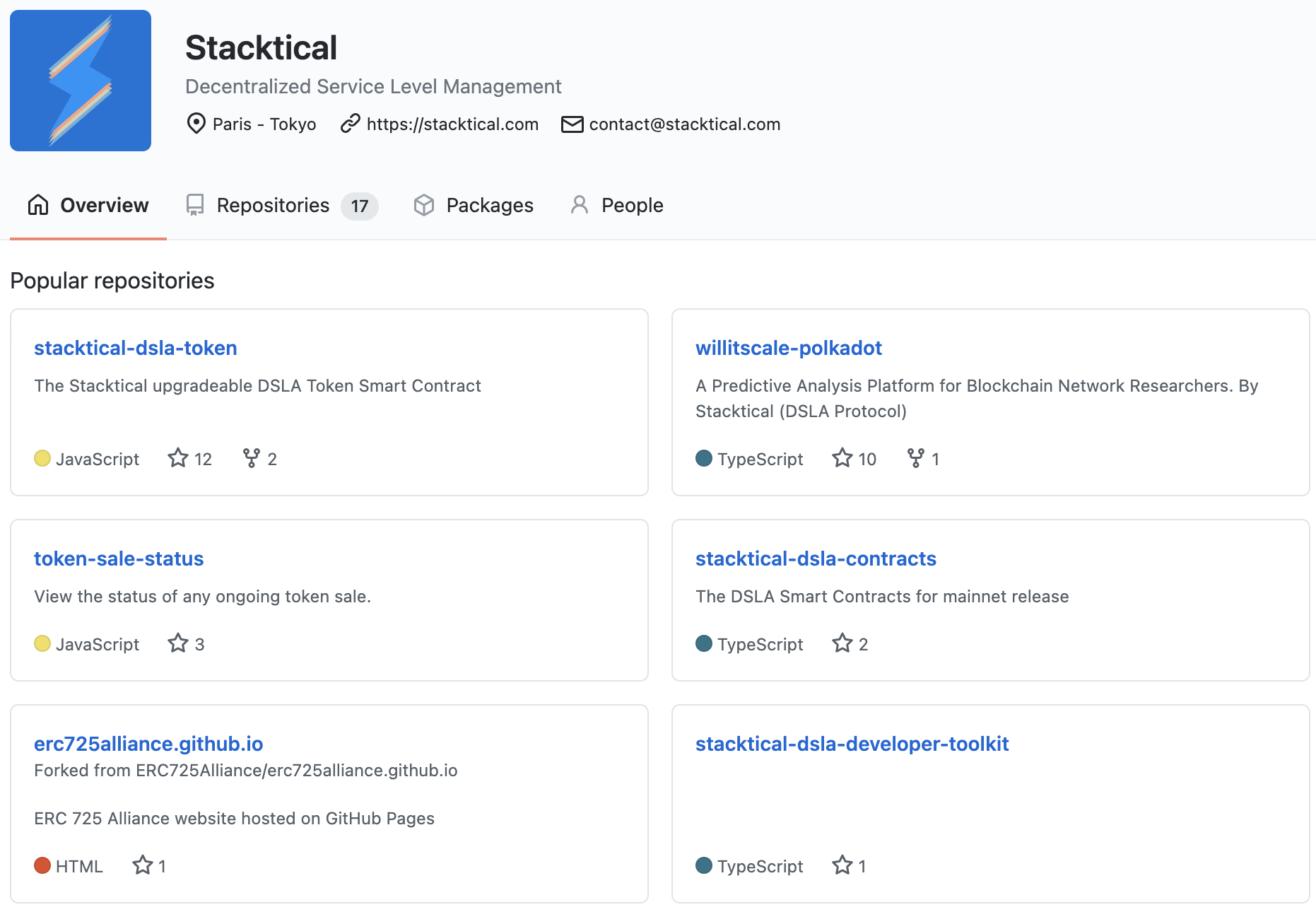Viewport: 1316px width, 912px height.
Task: Open the stacktical-dsla-contracts repository
Action: 816,559
